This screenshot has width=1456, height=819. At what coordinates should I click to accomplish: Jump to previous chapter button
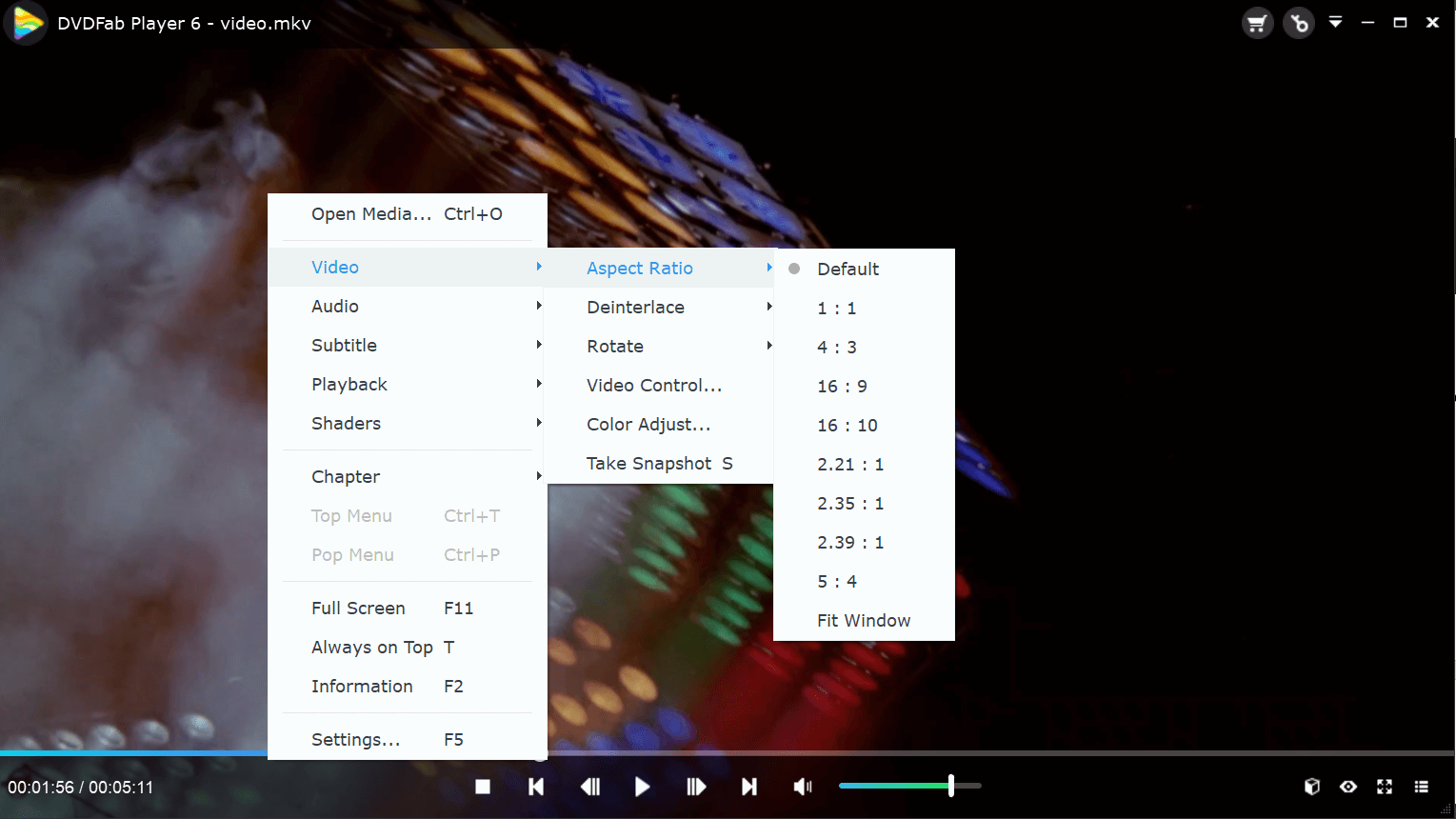536,787
